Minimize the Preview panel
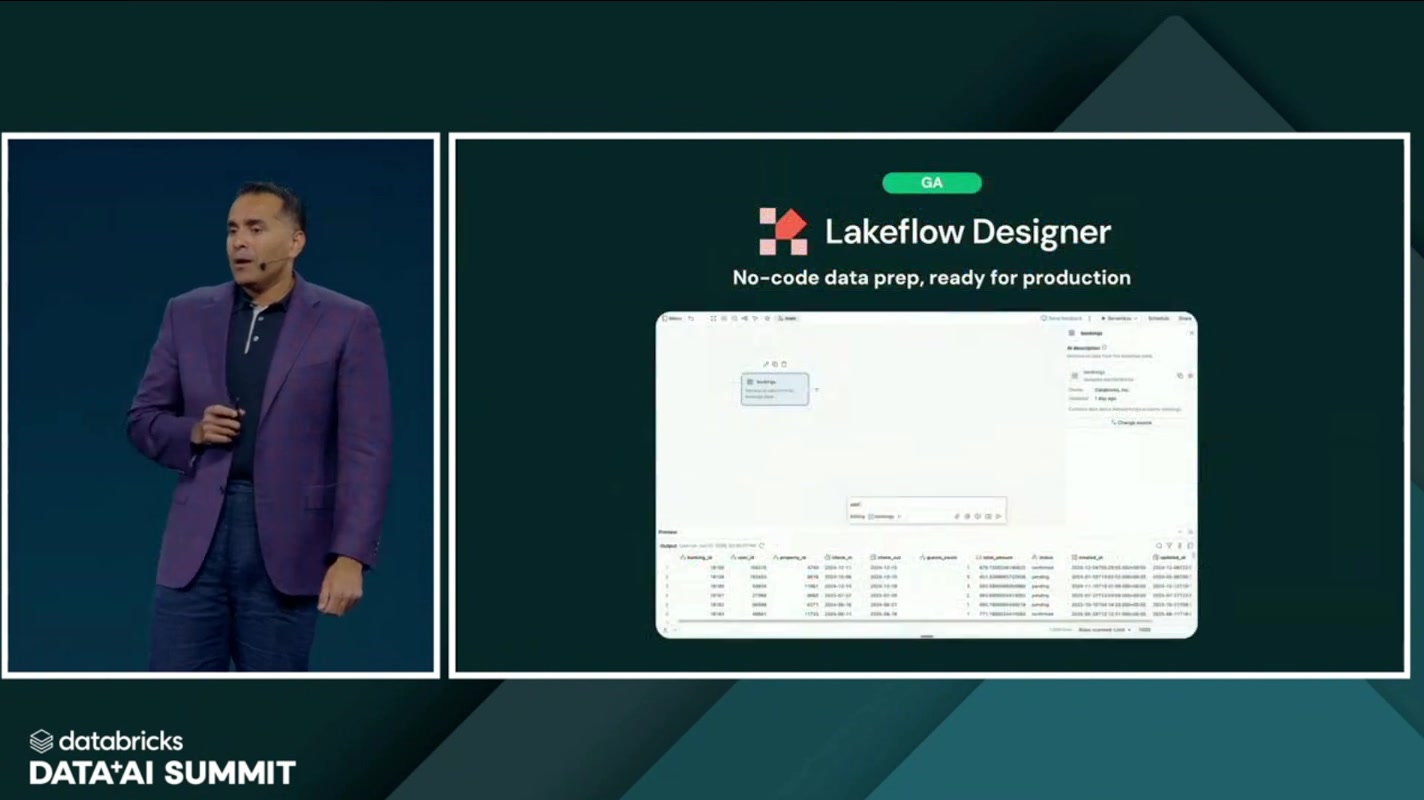This screenshot has width=1424, height=800. (1180, 532)
